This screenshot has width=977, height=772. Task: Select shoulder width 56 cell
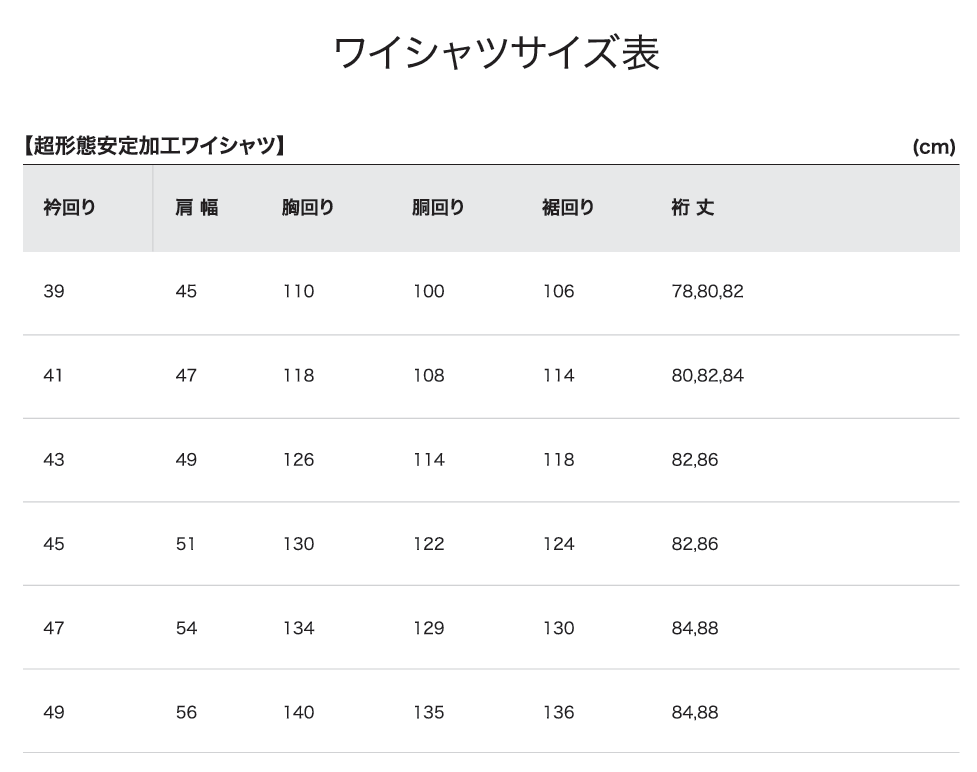click(x=186, y=712)
